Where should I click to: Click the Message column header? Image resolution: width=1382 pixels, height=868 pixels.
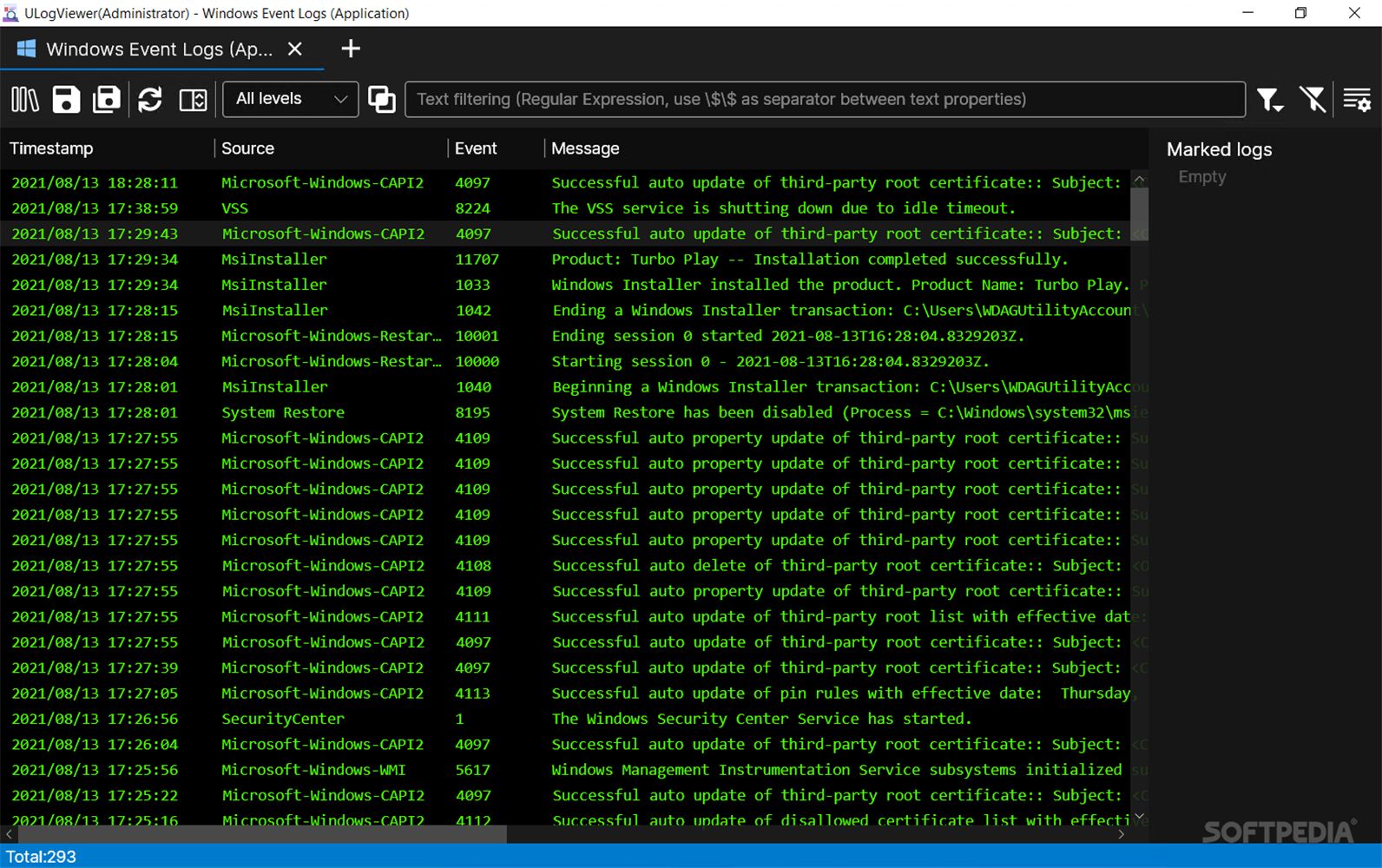(585, 148)
